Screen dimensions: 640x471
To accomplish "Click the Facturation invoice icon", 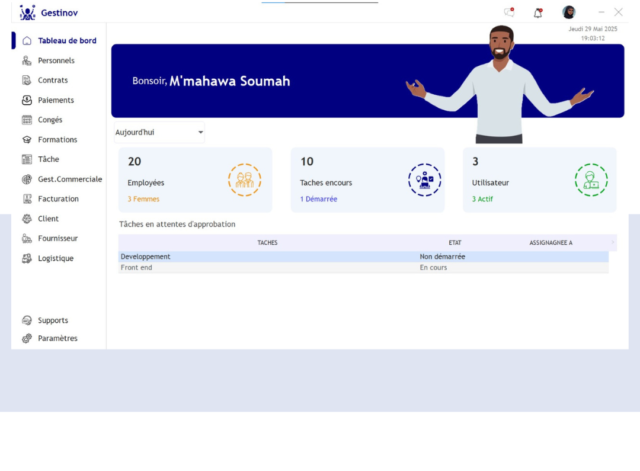I will [27, 199].
